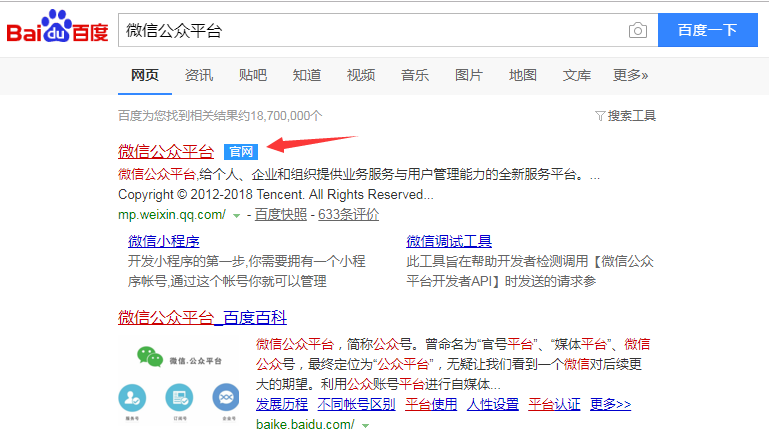Select the 网页 tab

point(145,75)
